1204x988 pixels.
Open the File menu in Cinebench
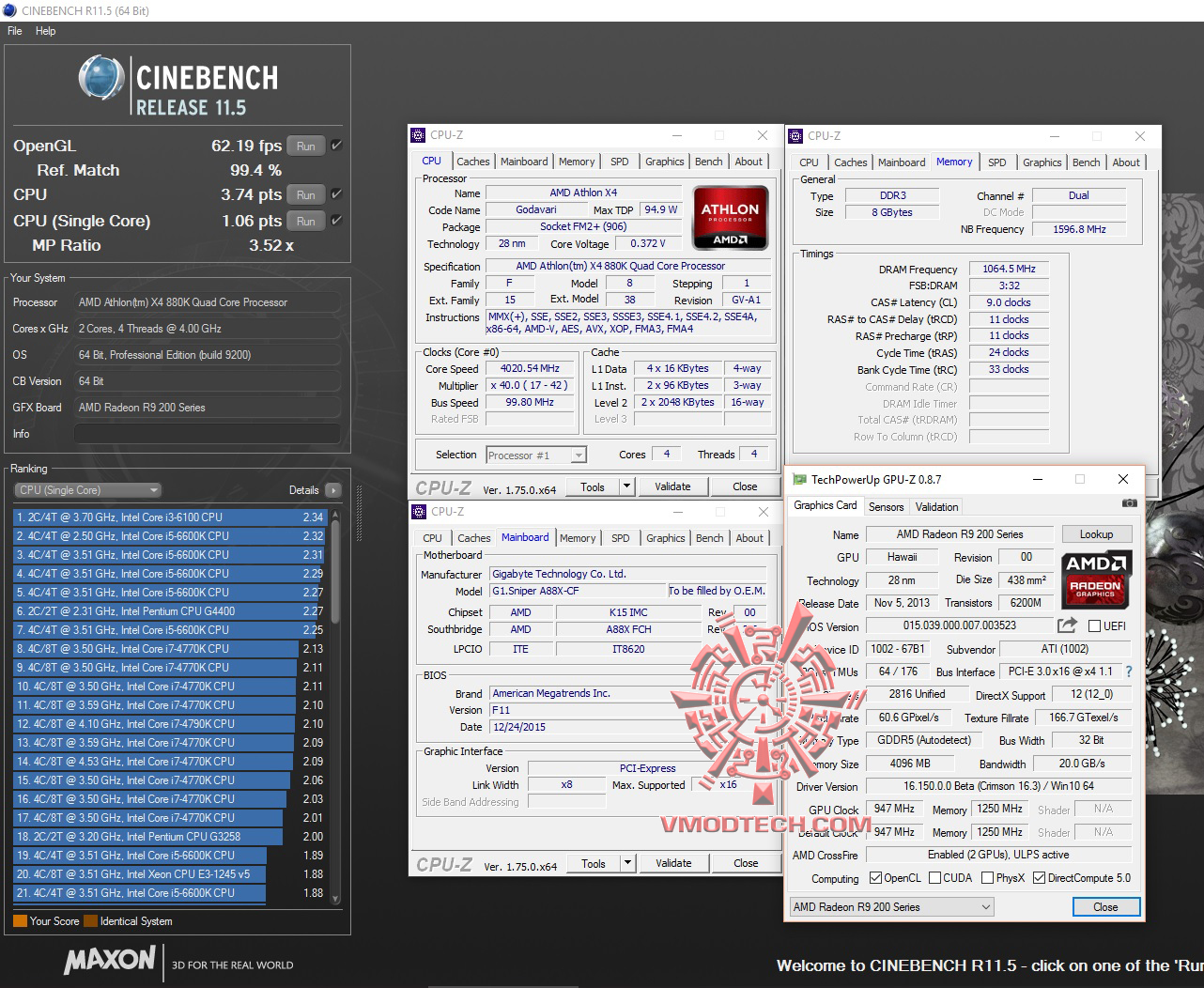coord(15,31)
